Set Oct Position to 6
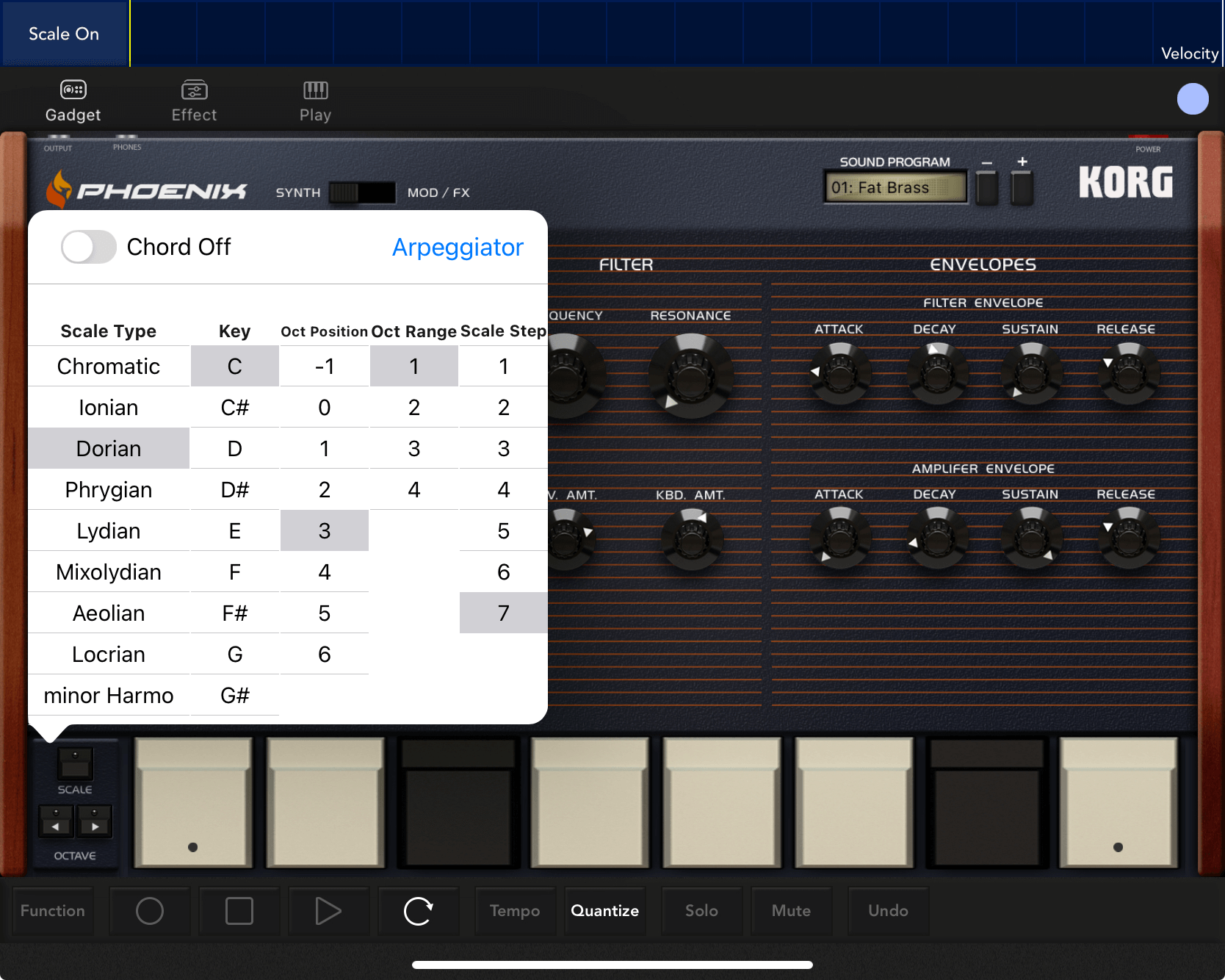 (325, 654)
